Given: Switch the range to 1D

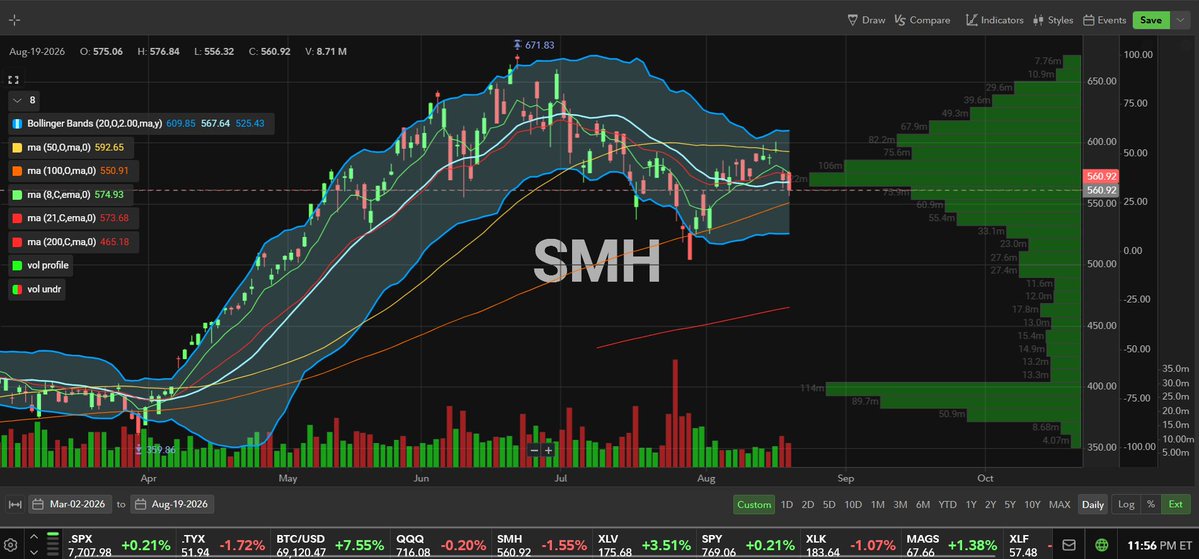Looking at the screenshot, I should pyautogui.click(x=787, y=505).
